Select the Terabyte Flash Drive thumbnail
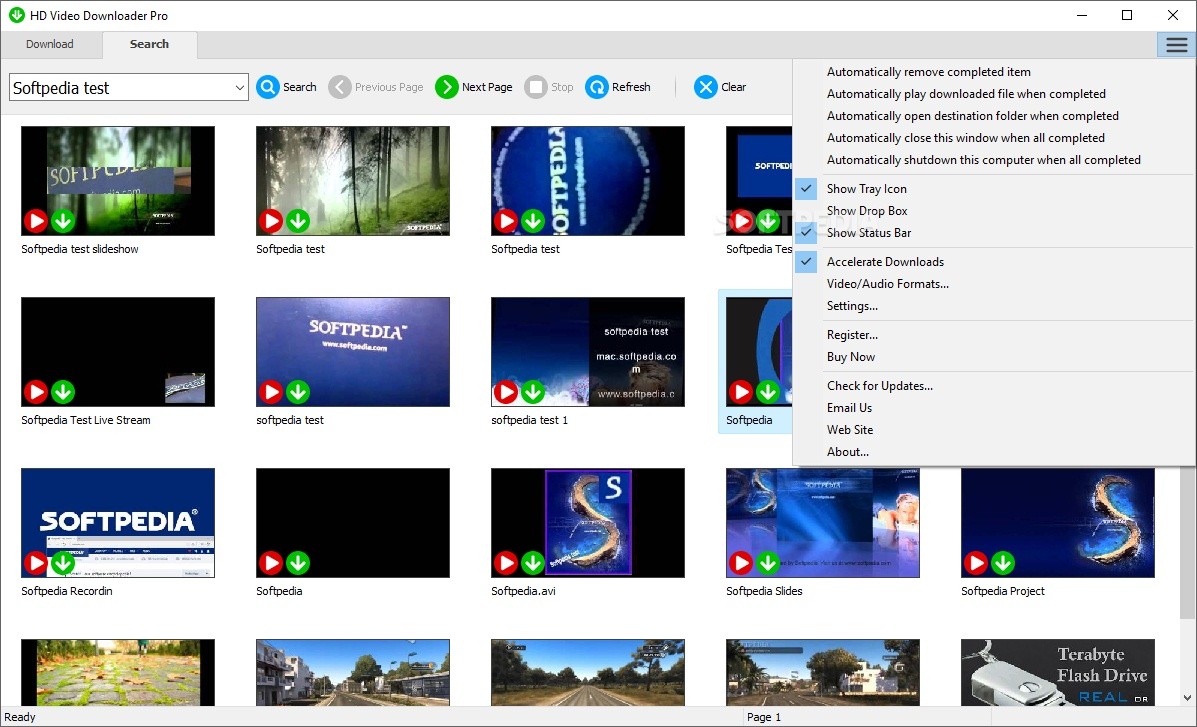 [x=1058, y=673]
